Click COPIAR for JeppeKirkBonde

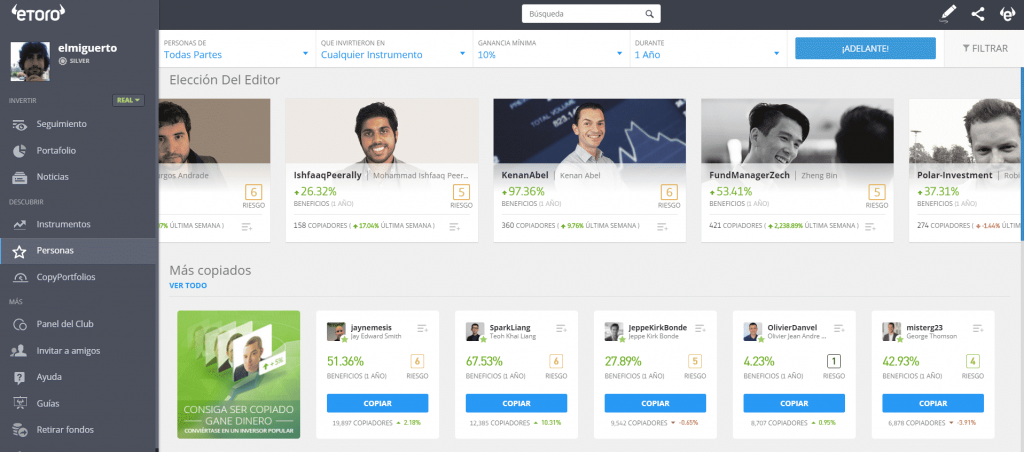(656, 403)
